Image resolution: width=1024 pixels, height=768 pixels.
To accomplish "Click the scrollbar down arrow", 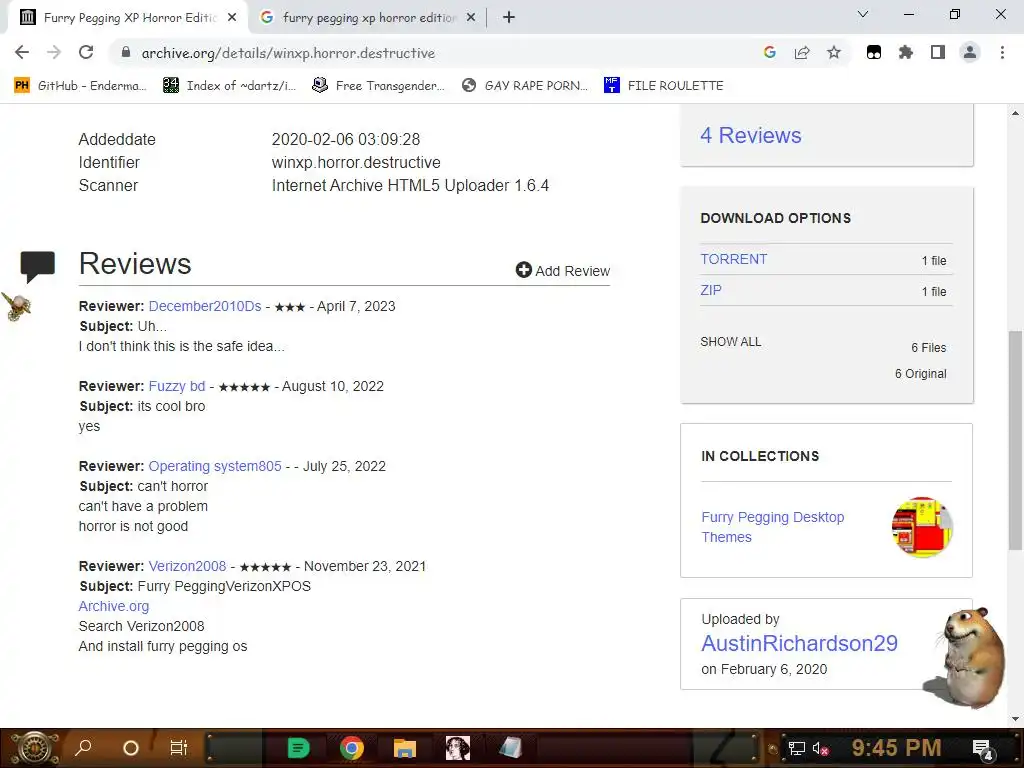I will pyautogui.click(x=1015, y=719).
